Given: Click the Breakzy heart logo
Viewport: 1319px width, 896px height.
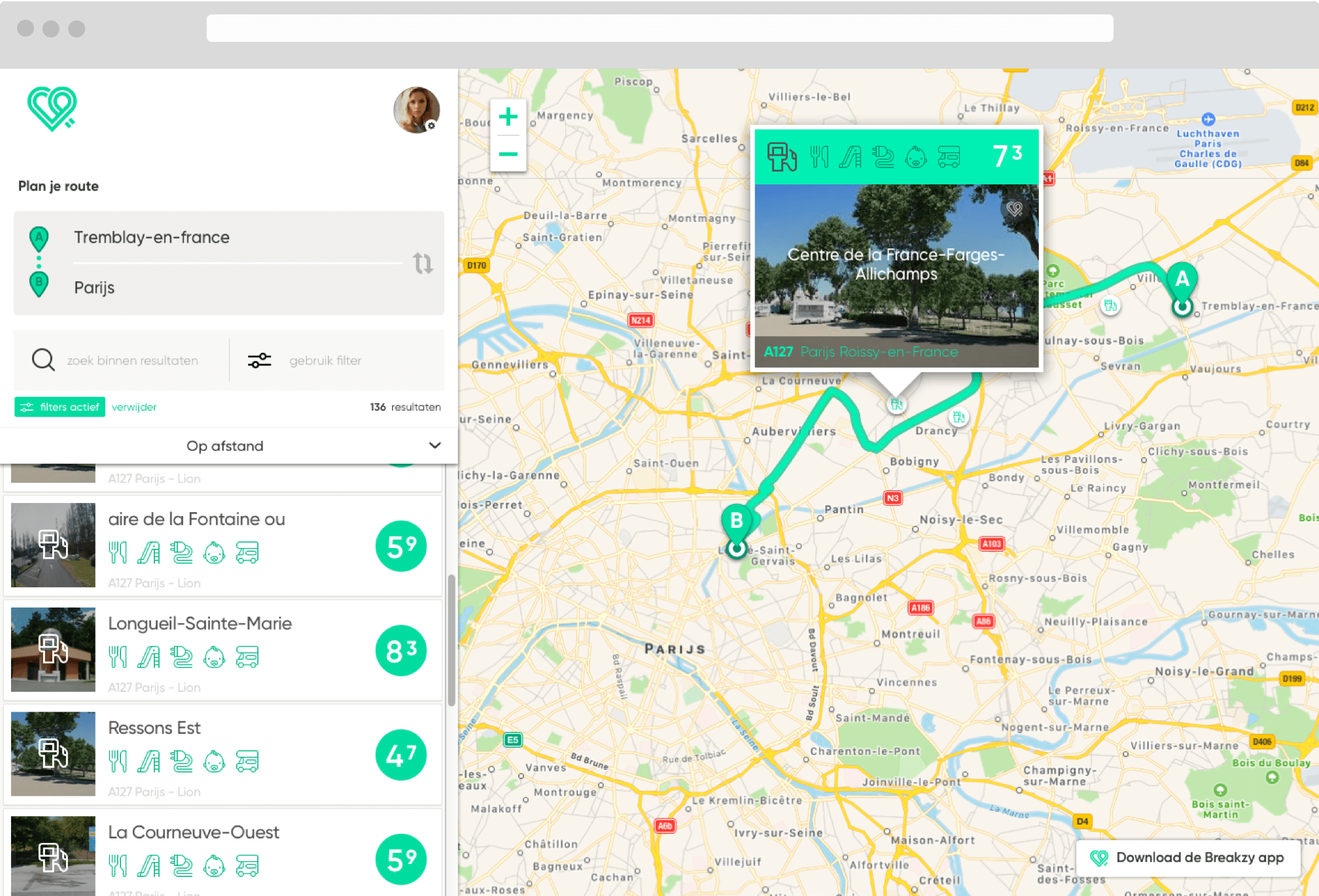Looking at the screenshot, I should coord(52,109).
